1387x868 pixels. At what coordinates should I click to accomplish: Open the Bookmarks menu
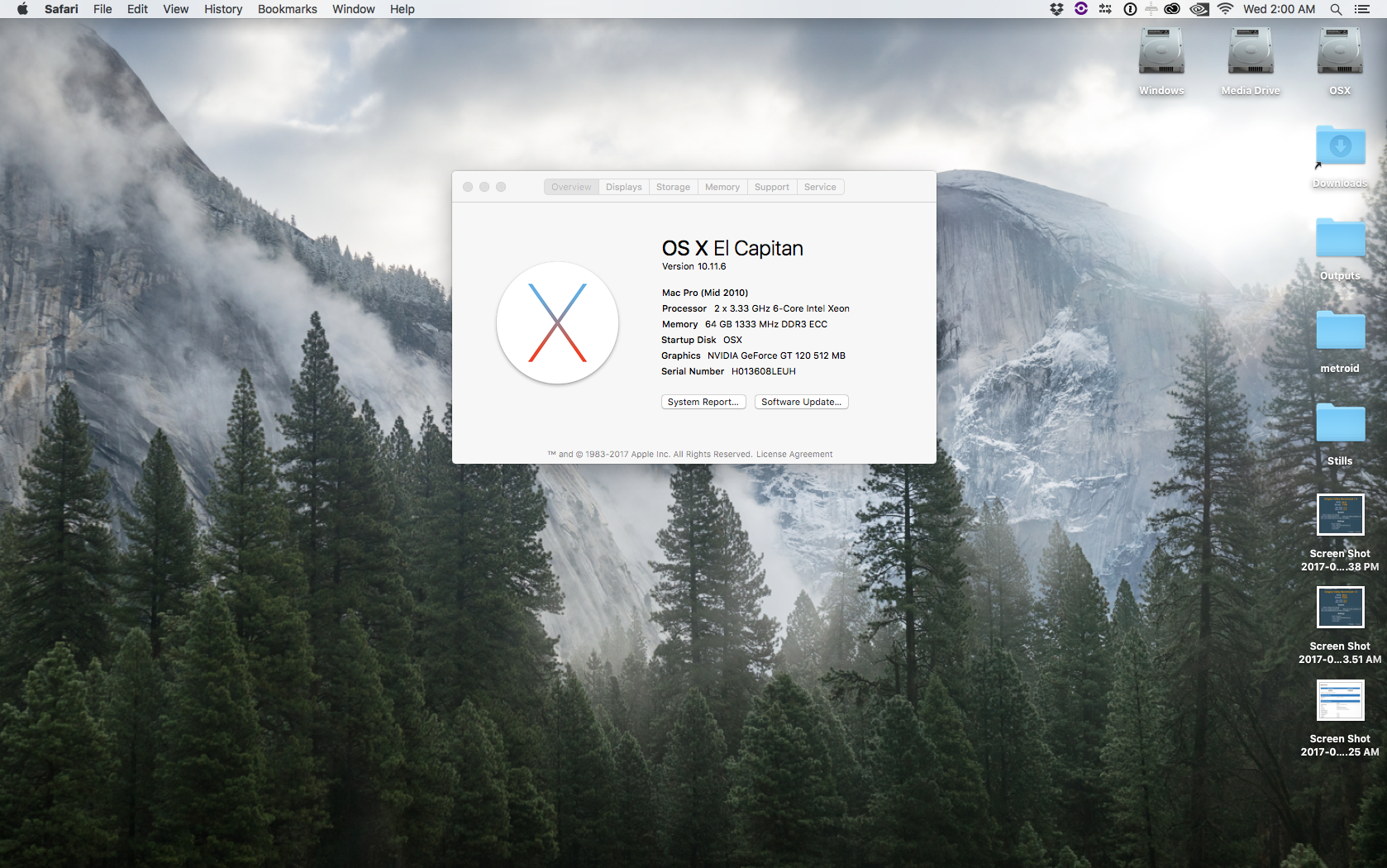tap(287, 9)
